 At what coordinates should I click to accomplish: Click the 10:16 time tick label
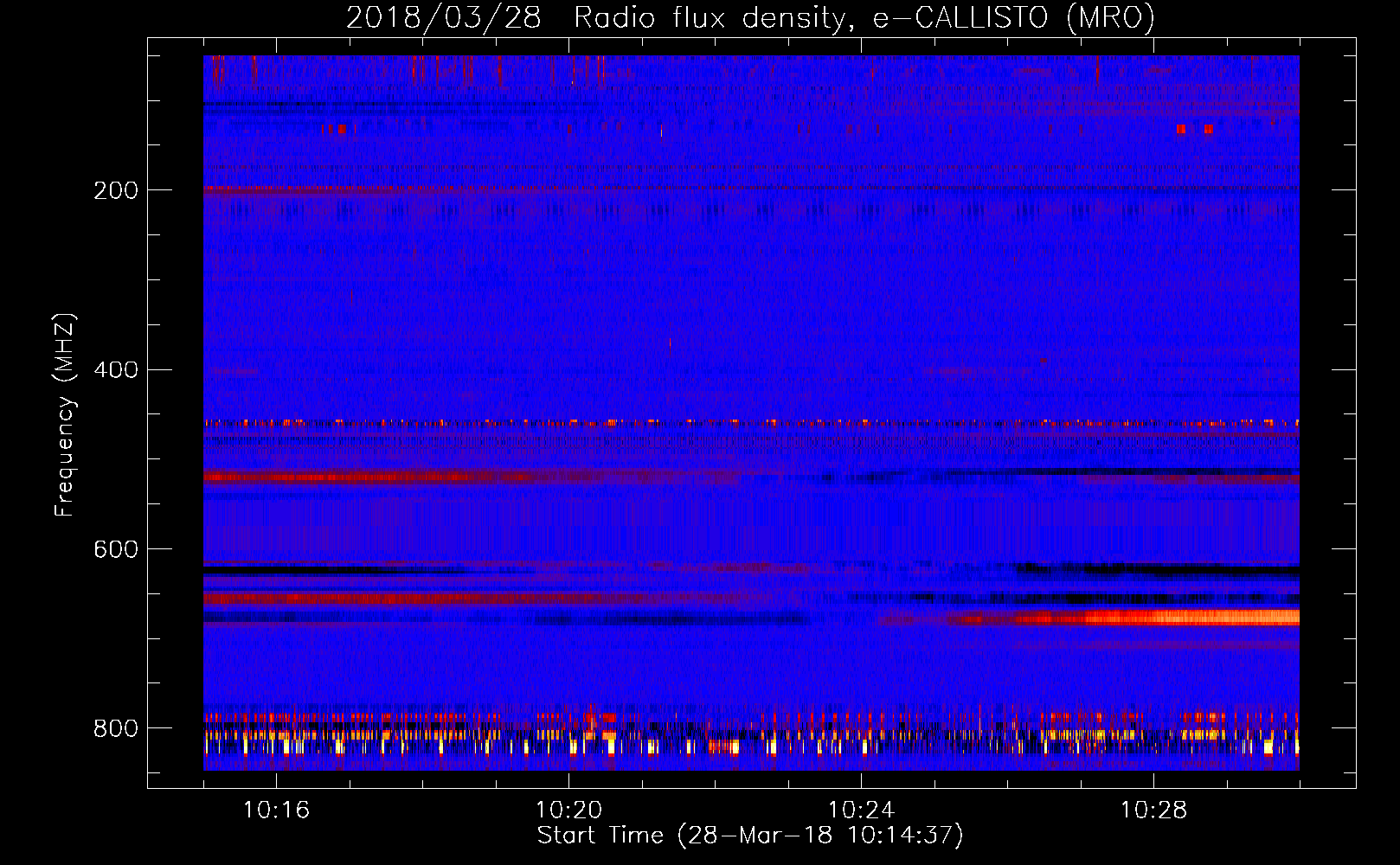(276, 811)
